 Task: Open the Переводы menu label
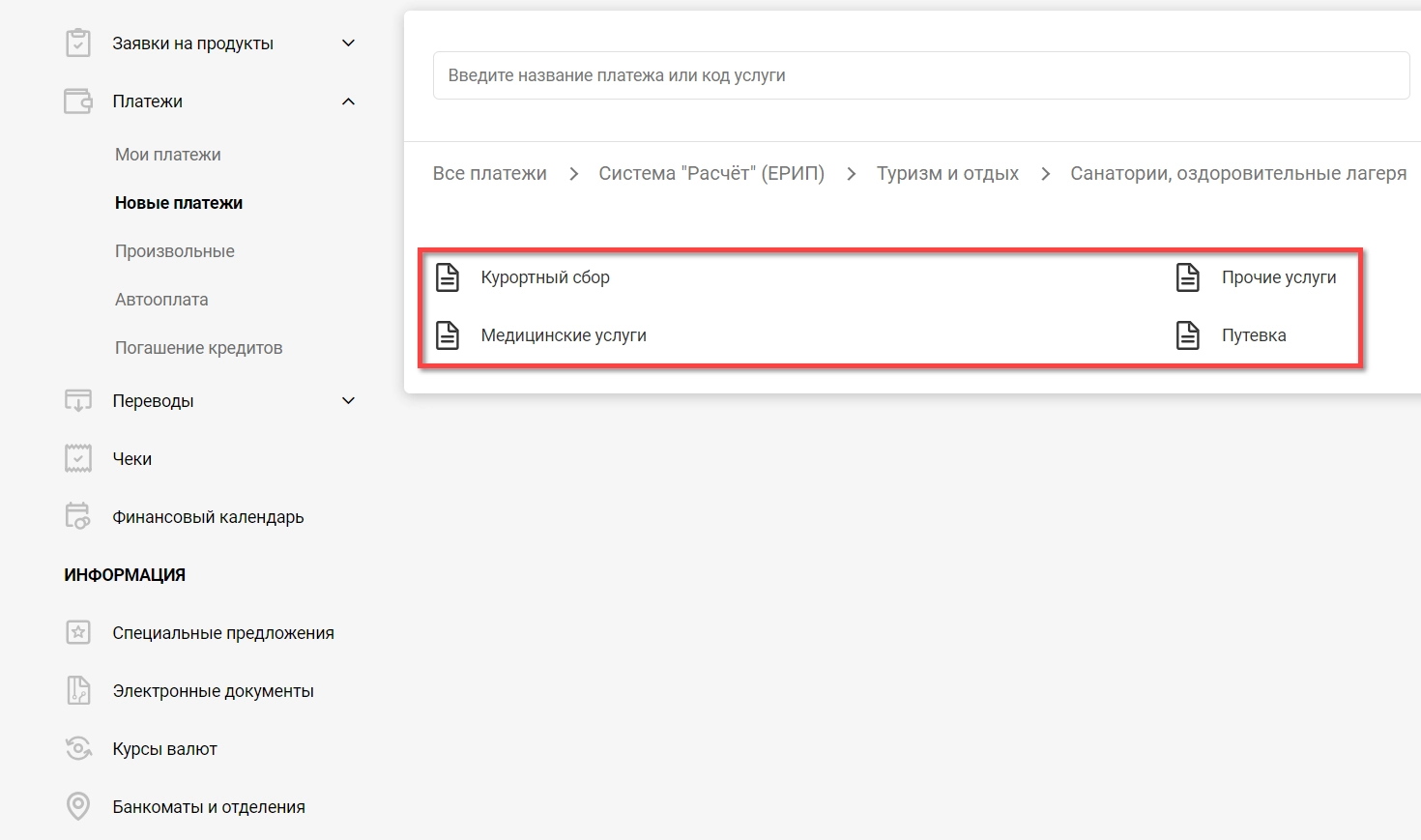[x=154, y=401]
